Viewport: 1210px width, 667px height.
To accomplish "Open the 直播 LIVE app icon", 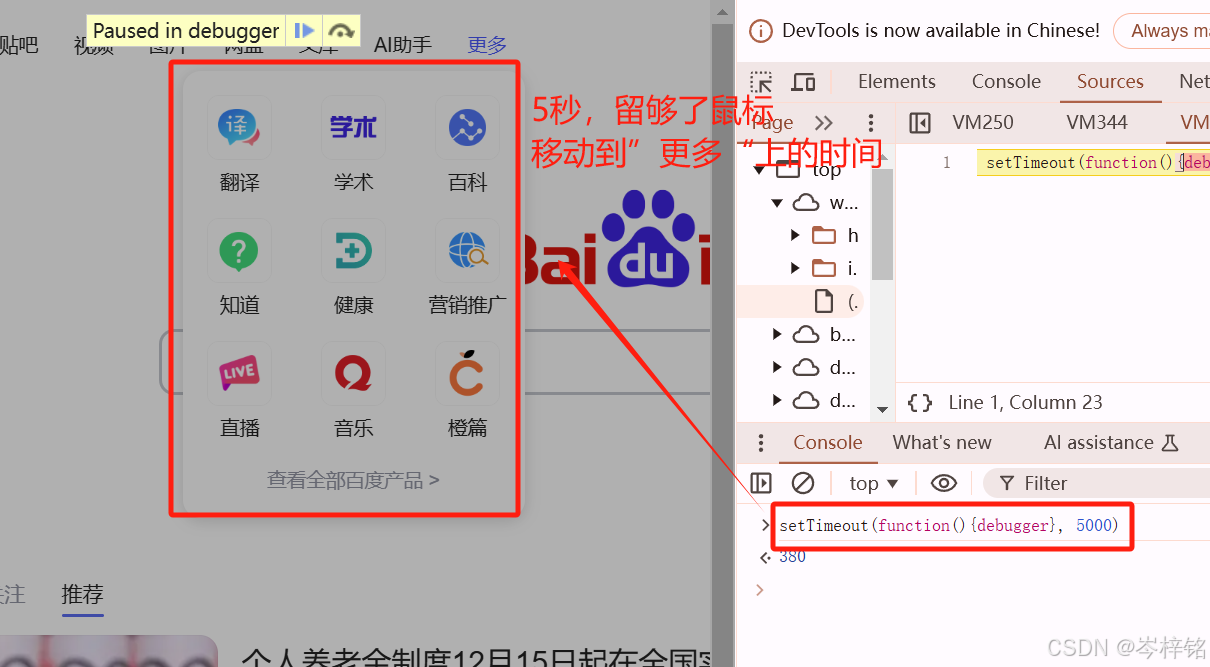I will (x=239, y=373).
